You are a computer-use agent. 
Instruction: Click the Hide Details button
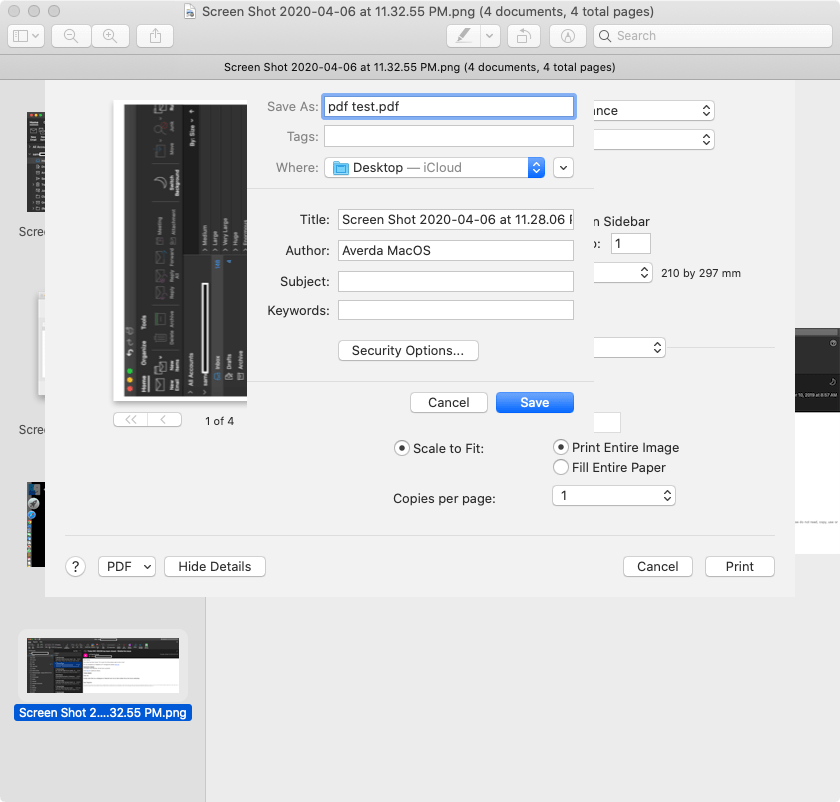point(214,566)
